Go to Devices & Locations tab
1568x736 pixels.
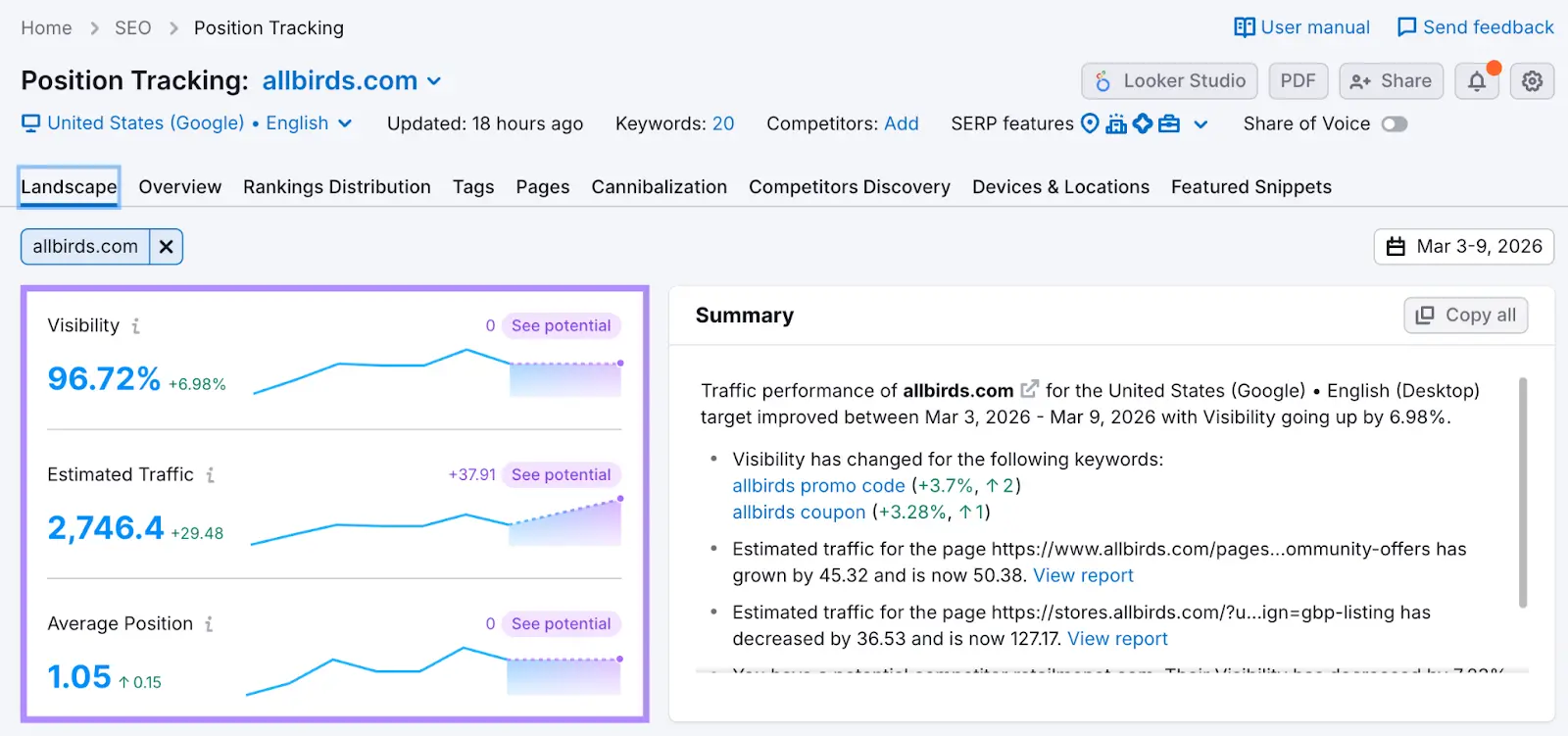(x=1060, y=187)
